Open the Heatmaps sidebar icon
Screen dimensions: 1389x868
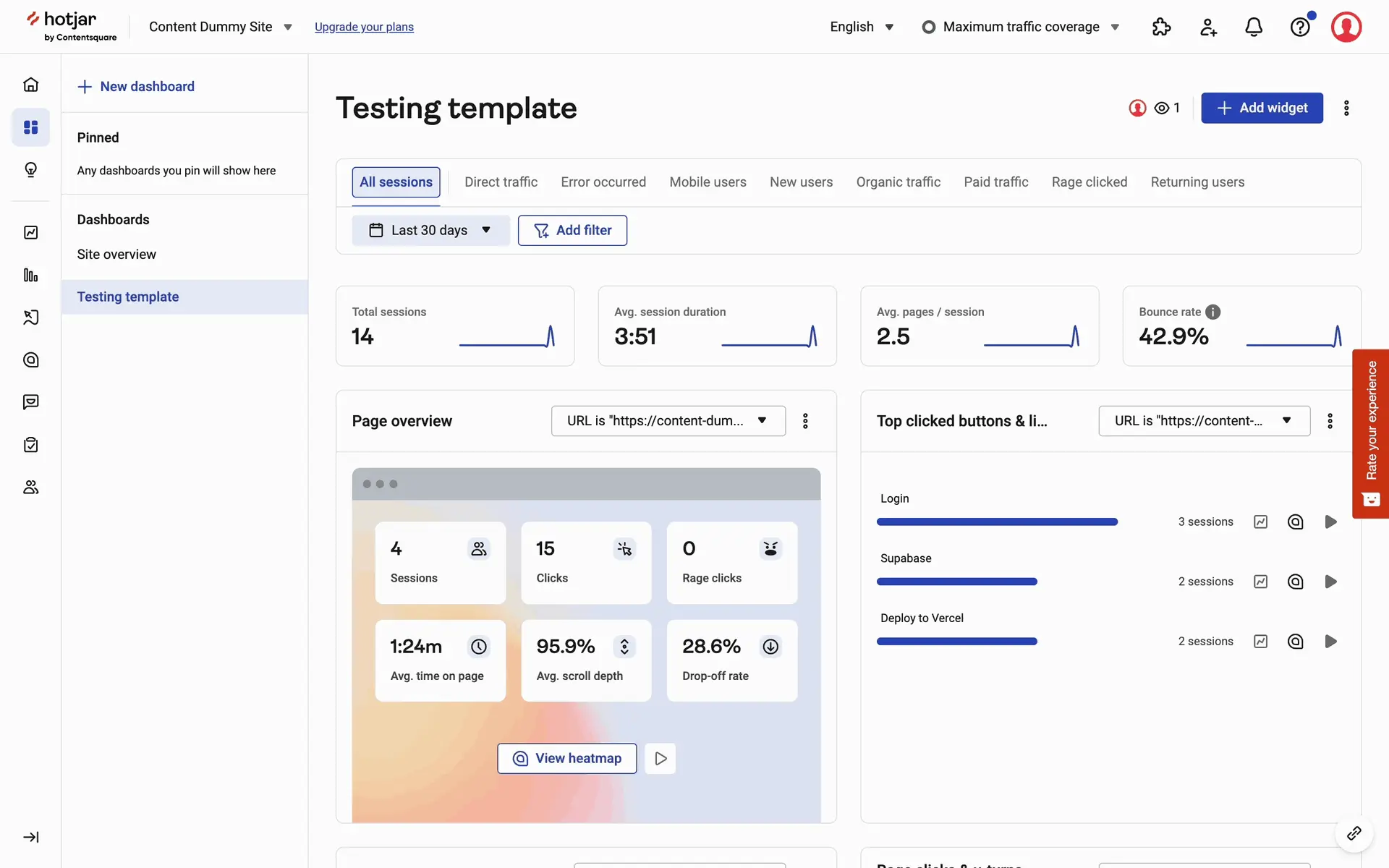click(30, 359)
